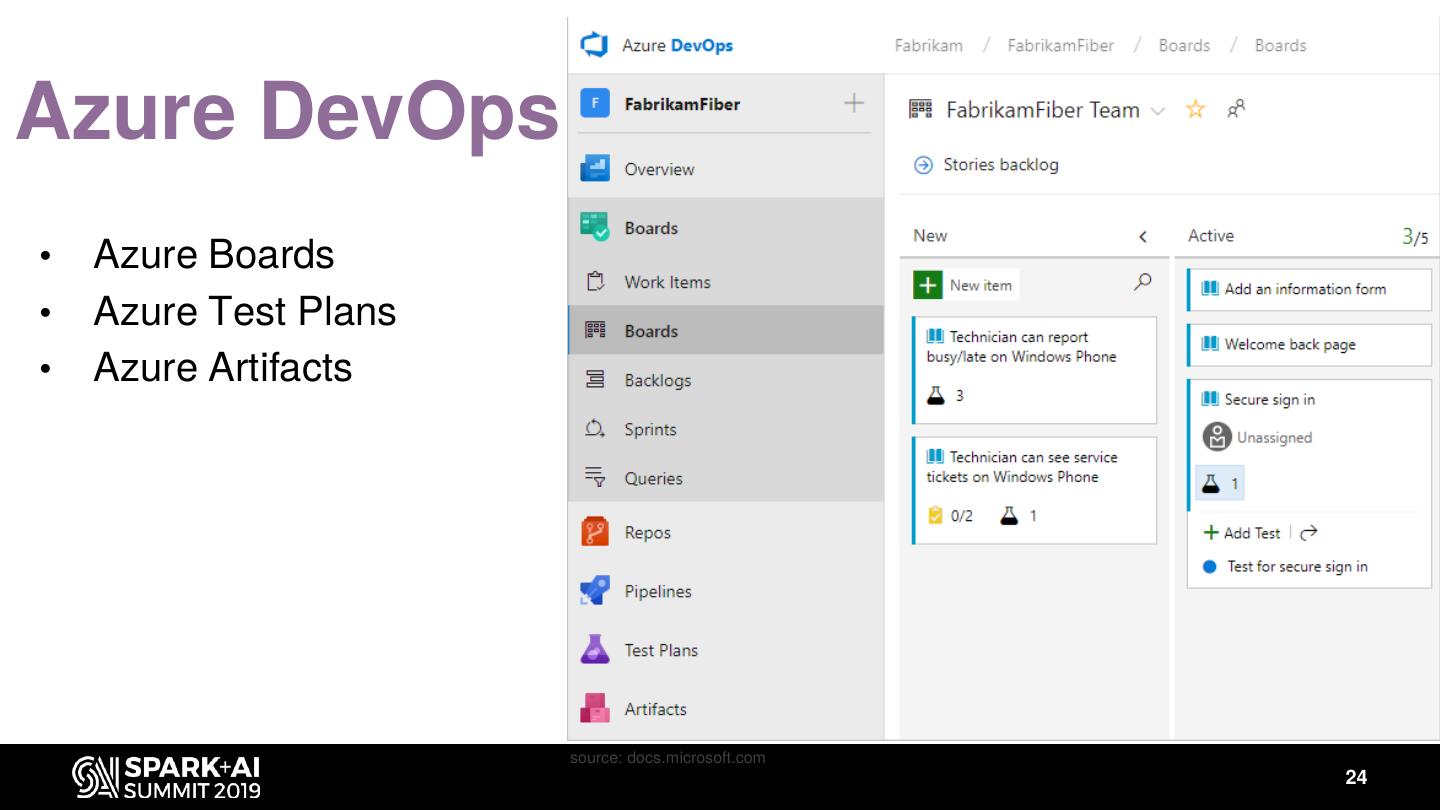Viewport: 1440px width, 810px height.
Task: Click the Overview label in sidebar
Action: tap(659, 169)
